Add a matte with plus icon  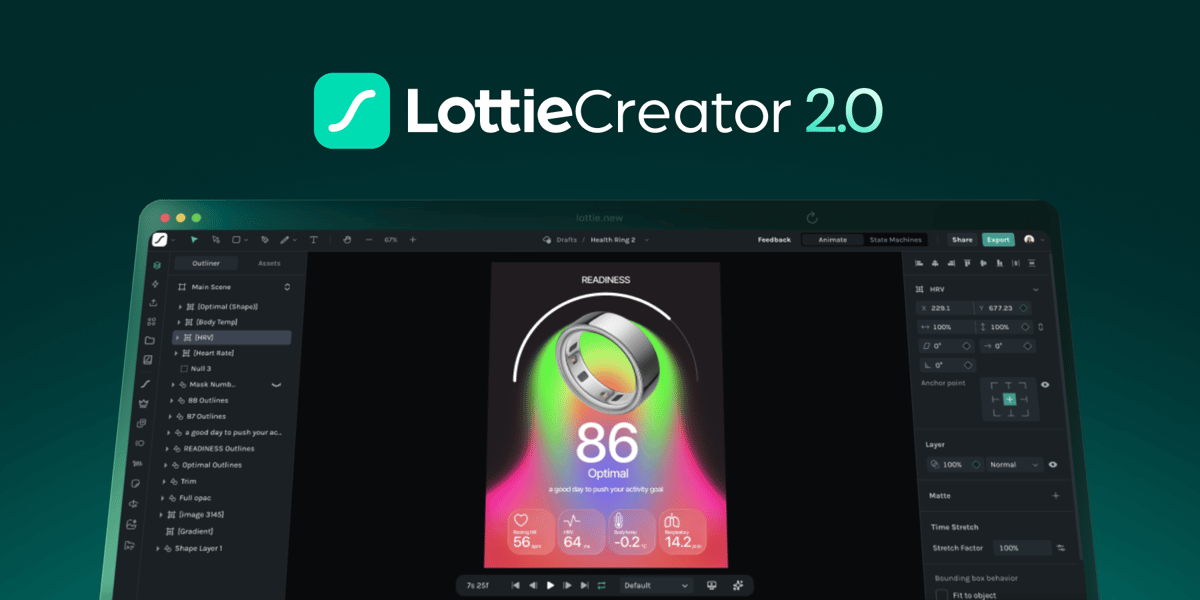pos(1055,495)
